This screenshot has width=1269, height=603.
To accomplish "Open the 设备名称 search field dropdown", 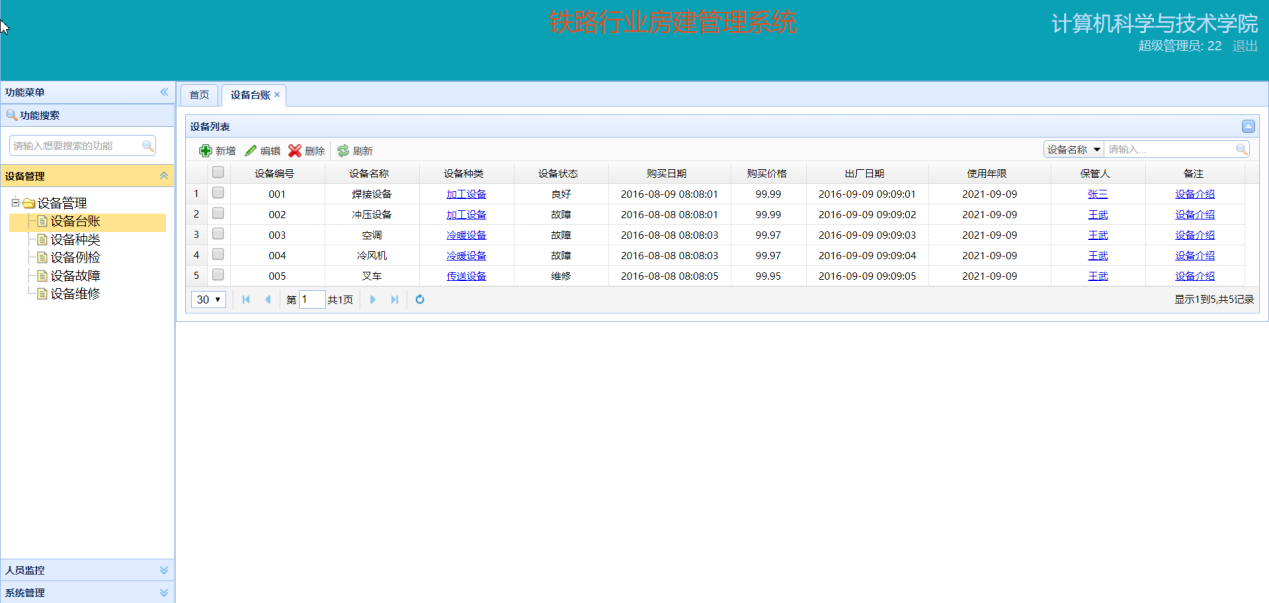I will click(1097, 149).
